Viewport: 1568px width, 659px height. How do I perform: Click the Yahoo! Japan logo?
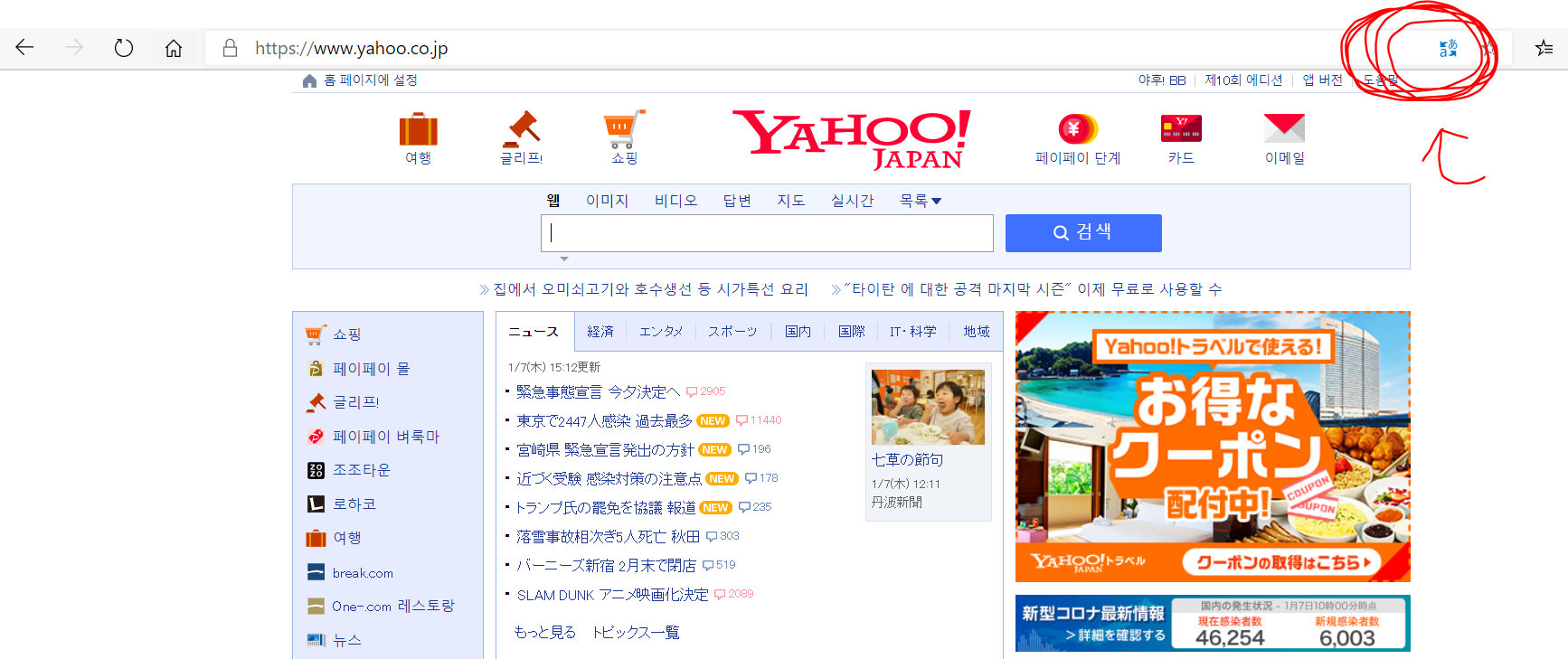851,138
